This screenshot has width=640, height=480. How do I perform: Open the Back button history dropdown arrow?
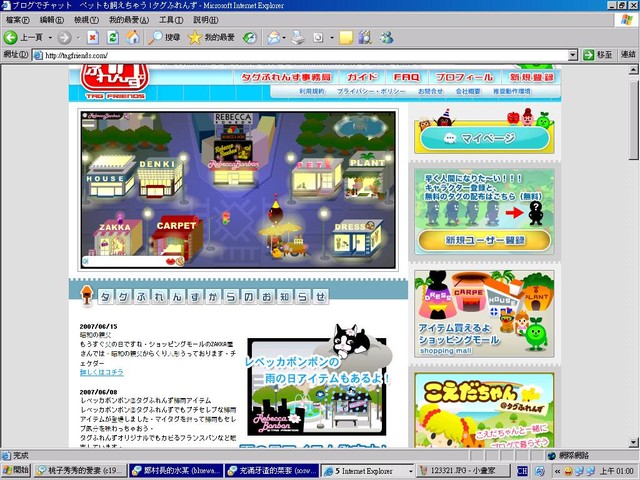50,38
